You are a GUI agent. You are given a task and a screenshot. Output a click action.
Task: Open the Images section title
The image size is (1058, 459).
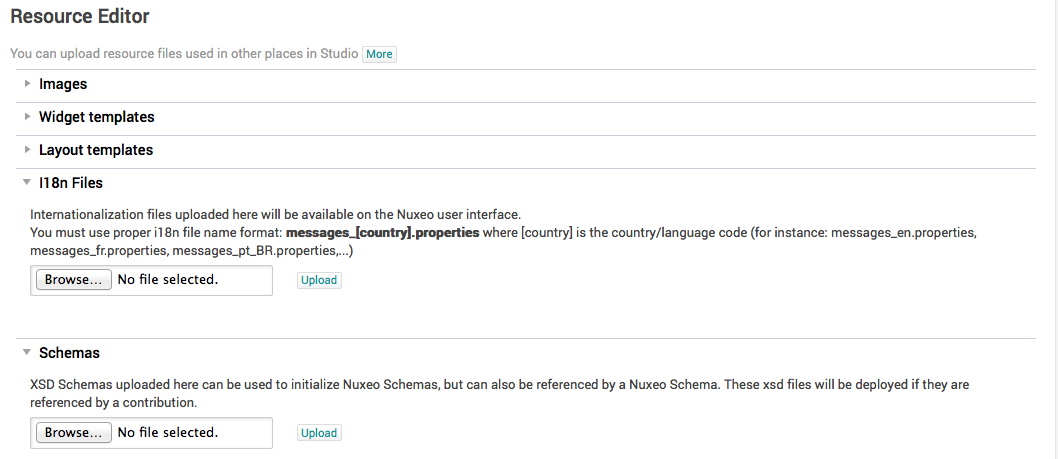click(63, 85)
